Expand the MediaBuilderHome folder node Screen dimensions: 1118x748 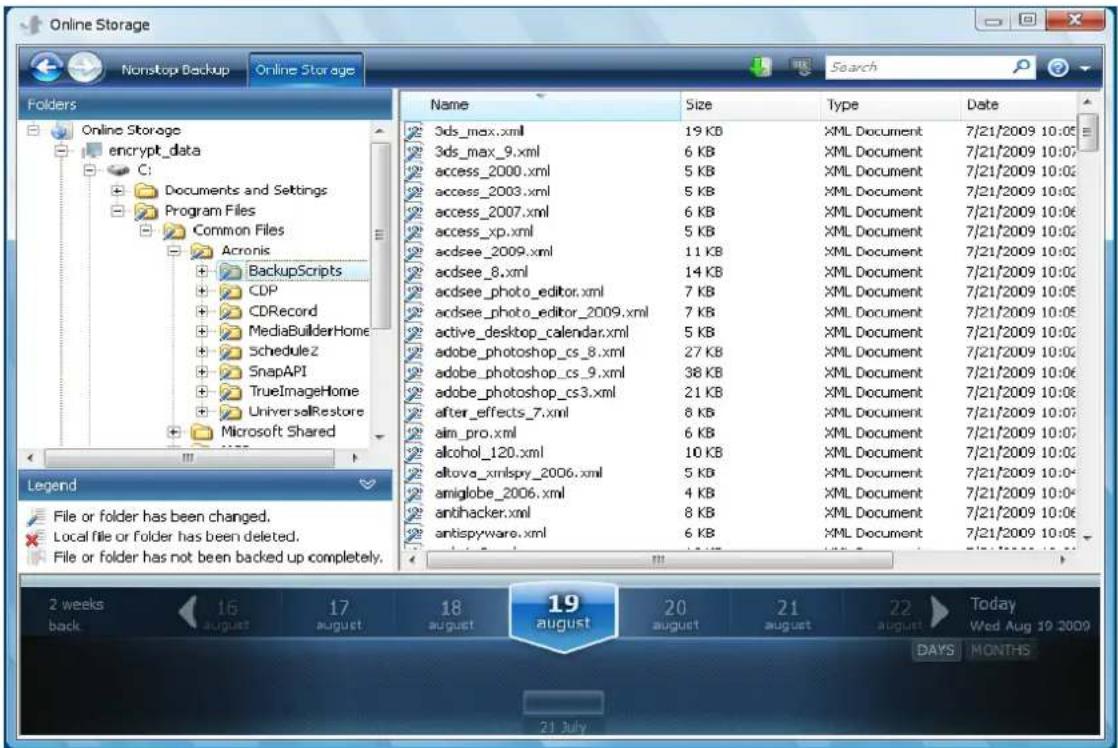pyautogui.click(x=202, y=331)
